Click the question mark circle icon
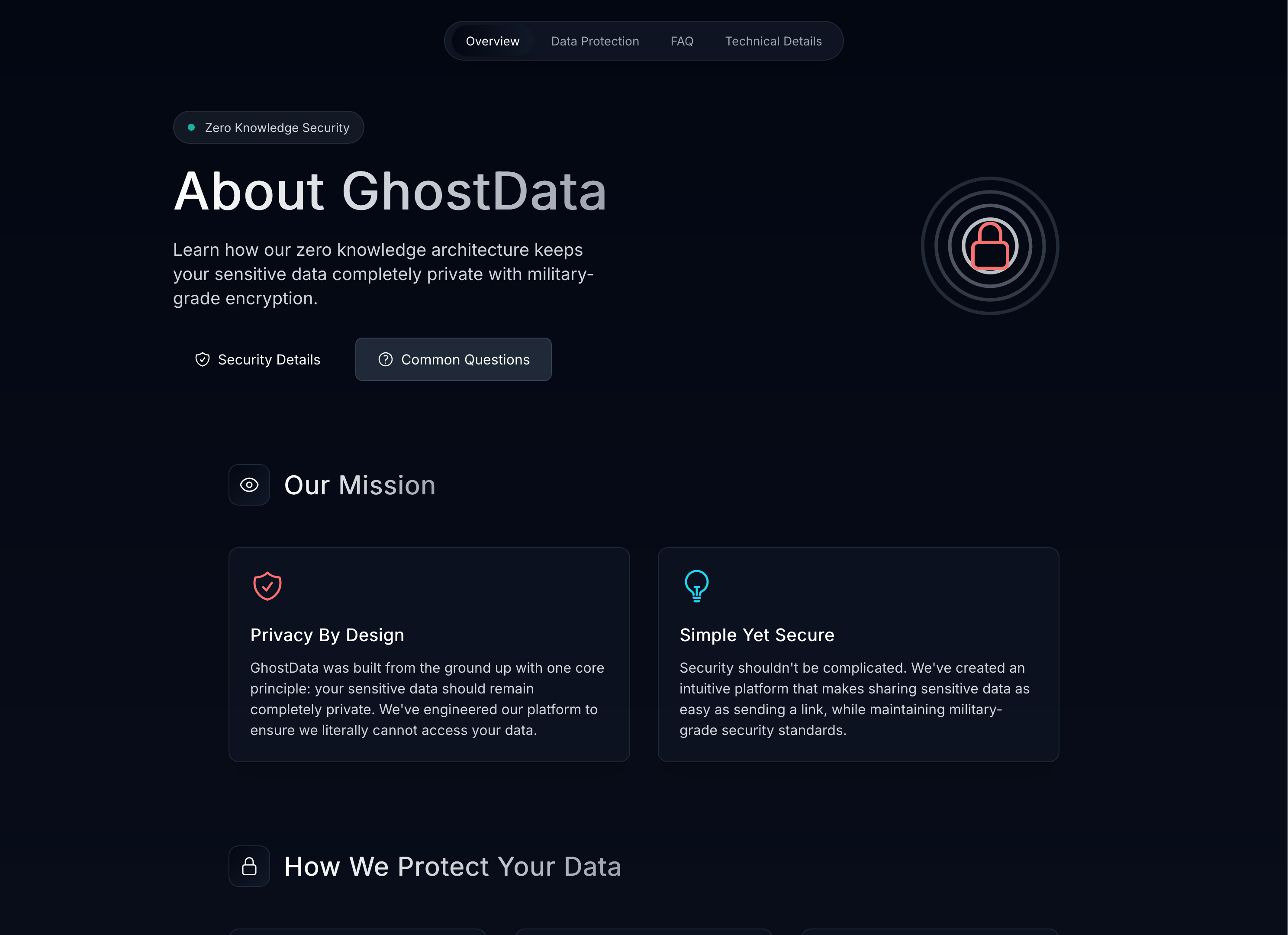Screen dimensions: 1288x935 [385, 360]
